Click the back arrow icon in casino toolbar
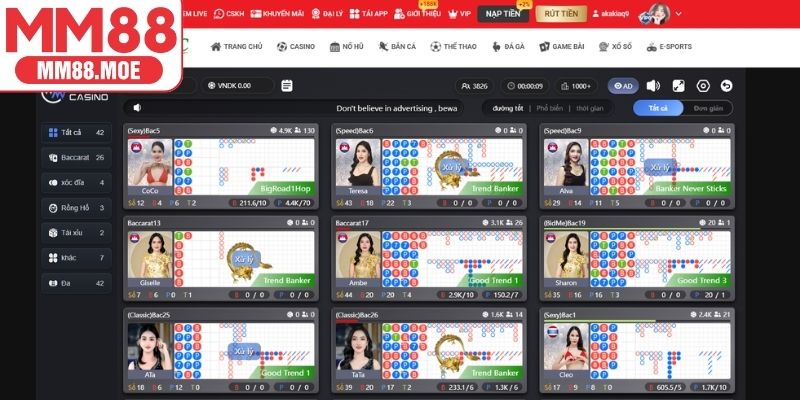Image resolution: width=800 pixels, height=400 pixels. (x=727, y=86)
